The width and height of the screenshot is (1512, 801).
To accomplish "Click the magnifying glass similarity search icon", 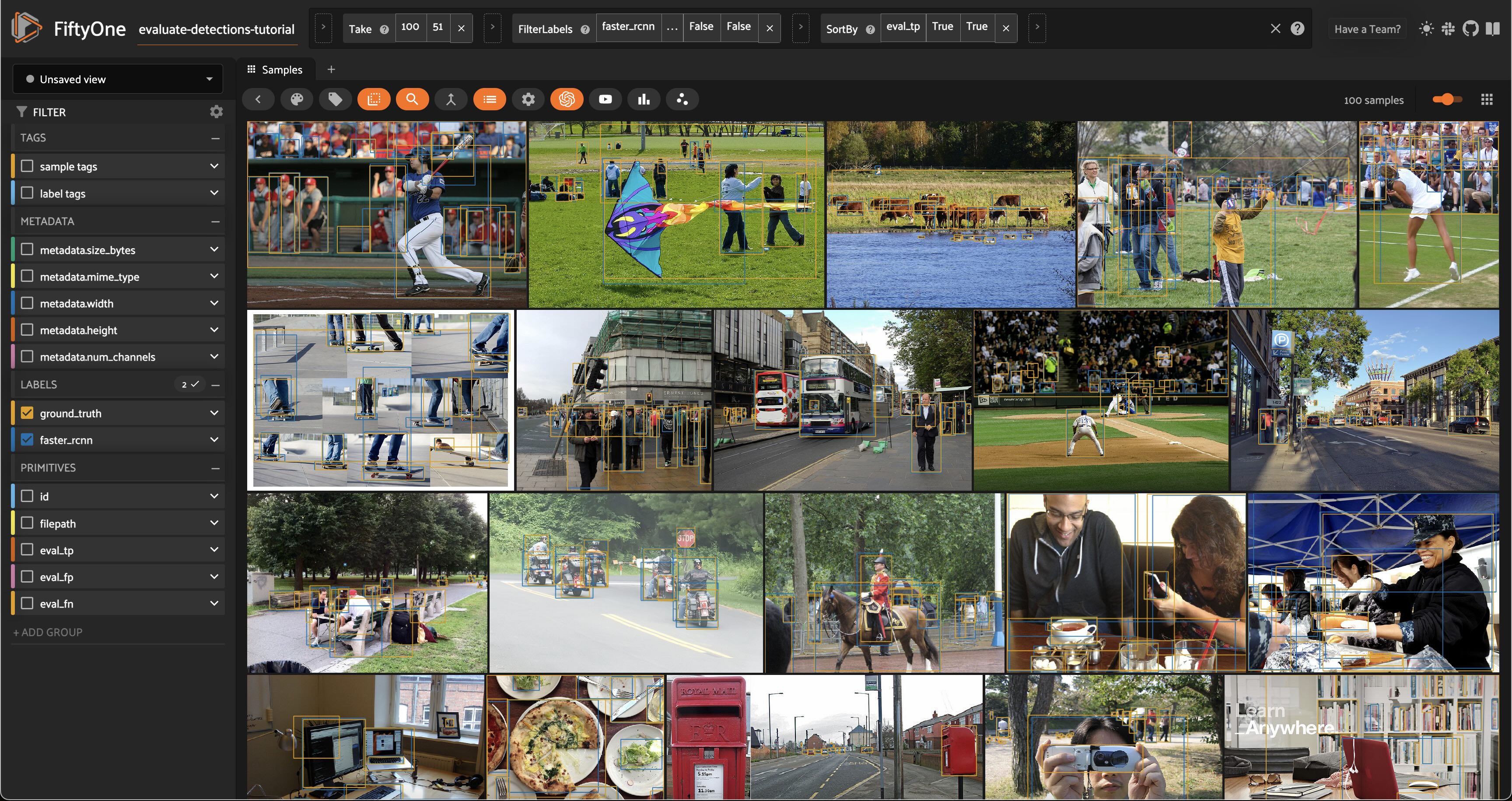I will [x=412, y=99].
